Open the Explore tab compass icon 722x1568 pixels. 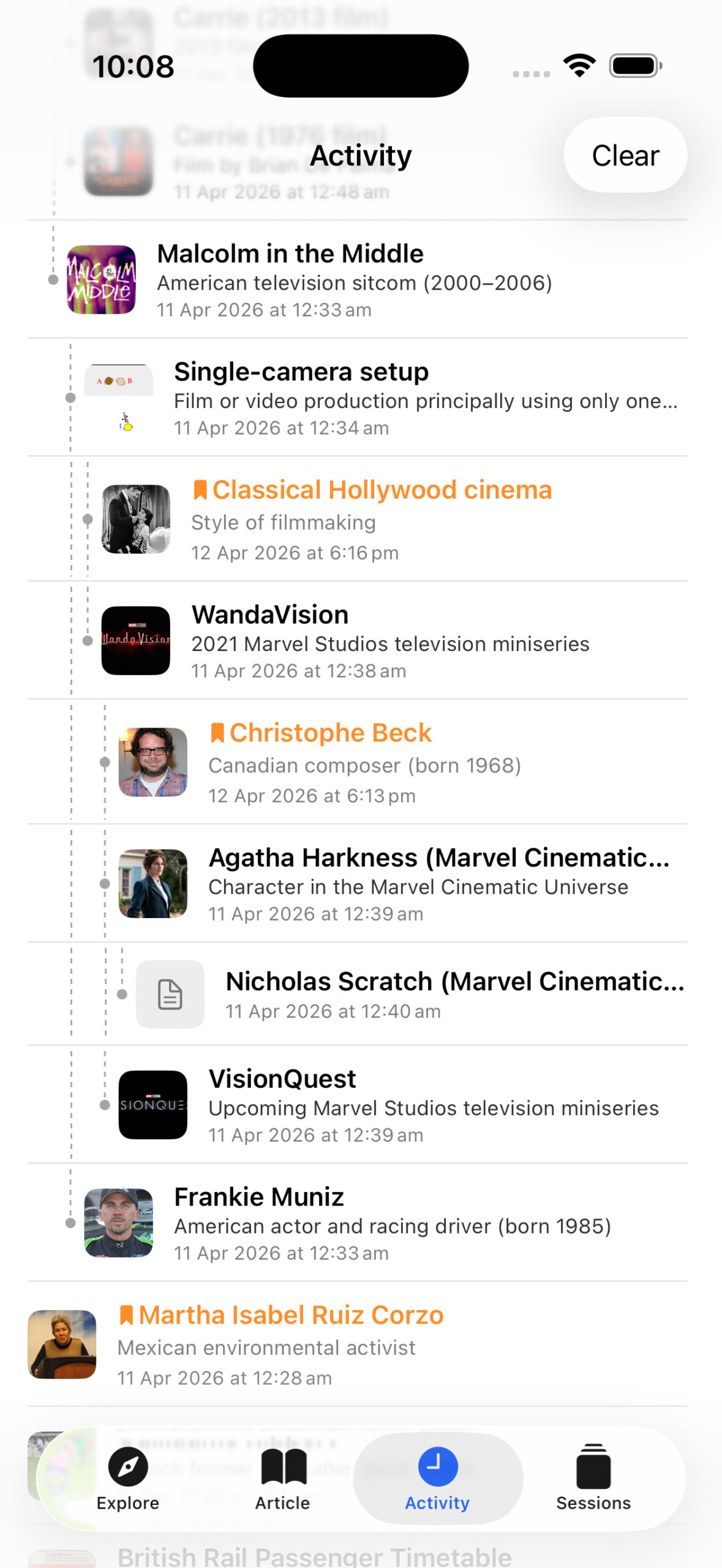pos(128,1468)
